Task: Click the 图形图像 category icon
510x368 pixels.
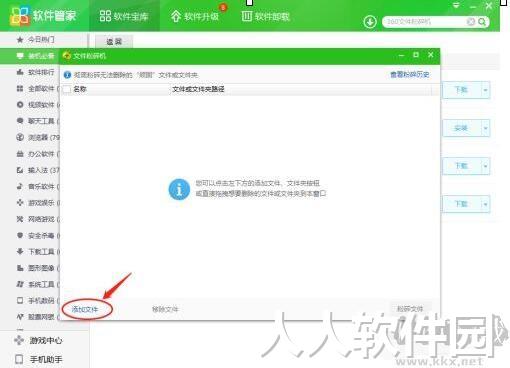Action: pos(20,268)
